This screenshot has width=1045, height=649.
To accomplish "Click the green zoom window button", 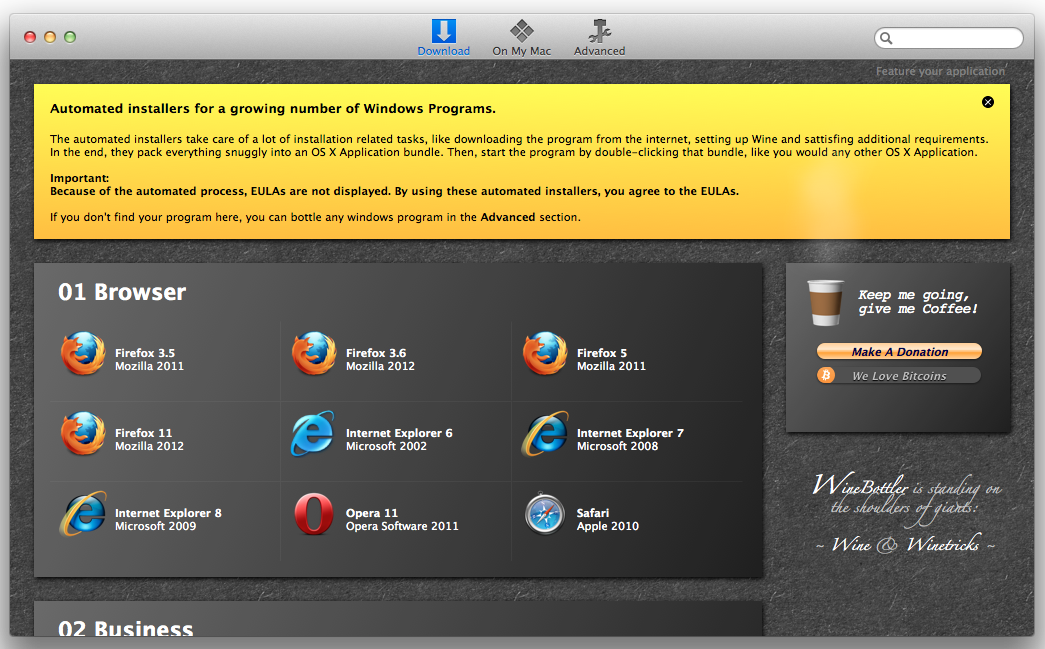I will (x=70, y=37).
